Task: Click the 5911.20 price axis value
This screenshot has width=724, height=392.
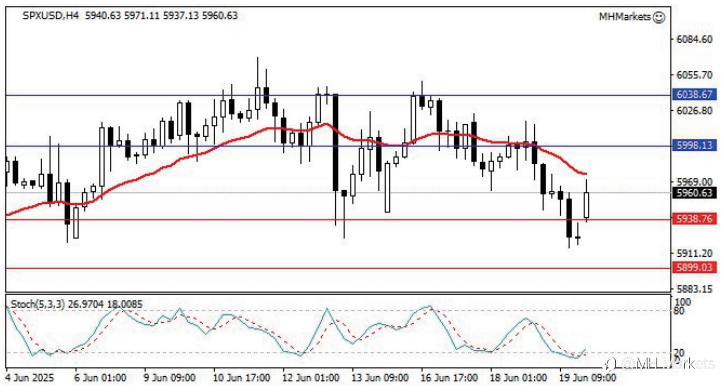Action: point(694,253)
